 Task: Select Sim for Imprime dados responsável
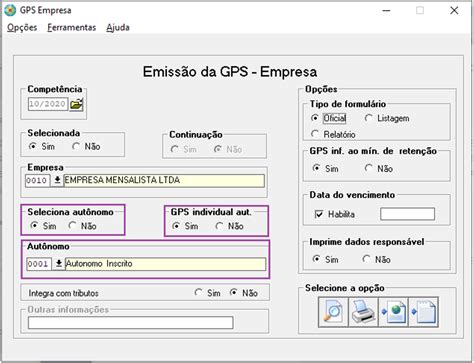[326, 259]
